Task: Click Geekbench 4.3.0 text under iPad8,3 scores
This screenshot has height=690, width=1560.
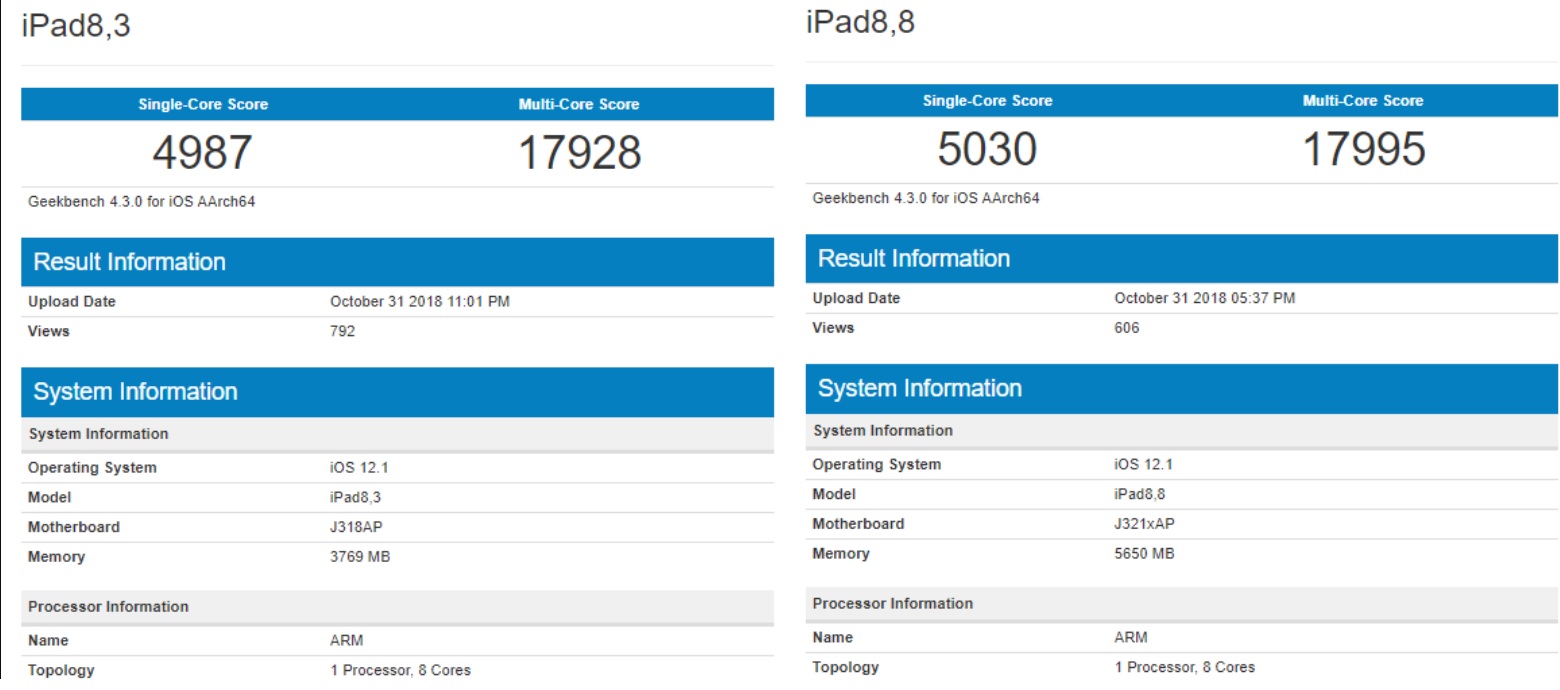Action: tap(142, 201)
